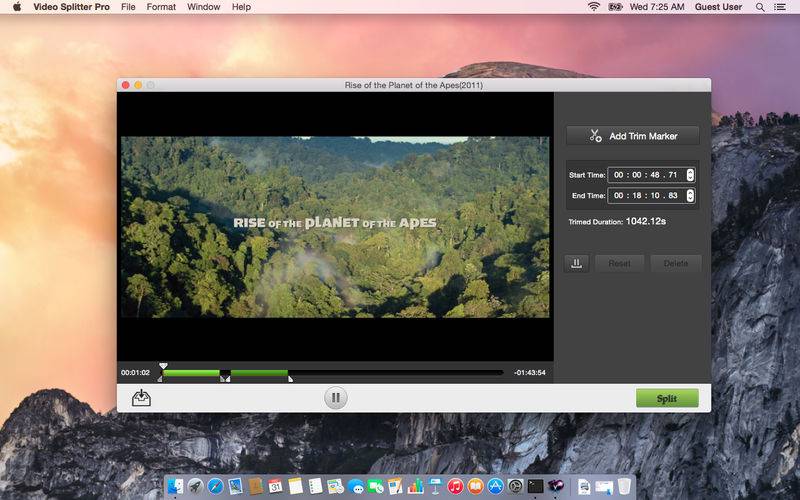The image size is (800, 500).
Task: Open the Format menu
Action: (x=161, y=7)
